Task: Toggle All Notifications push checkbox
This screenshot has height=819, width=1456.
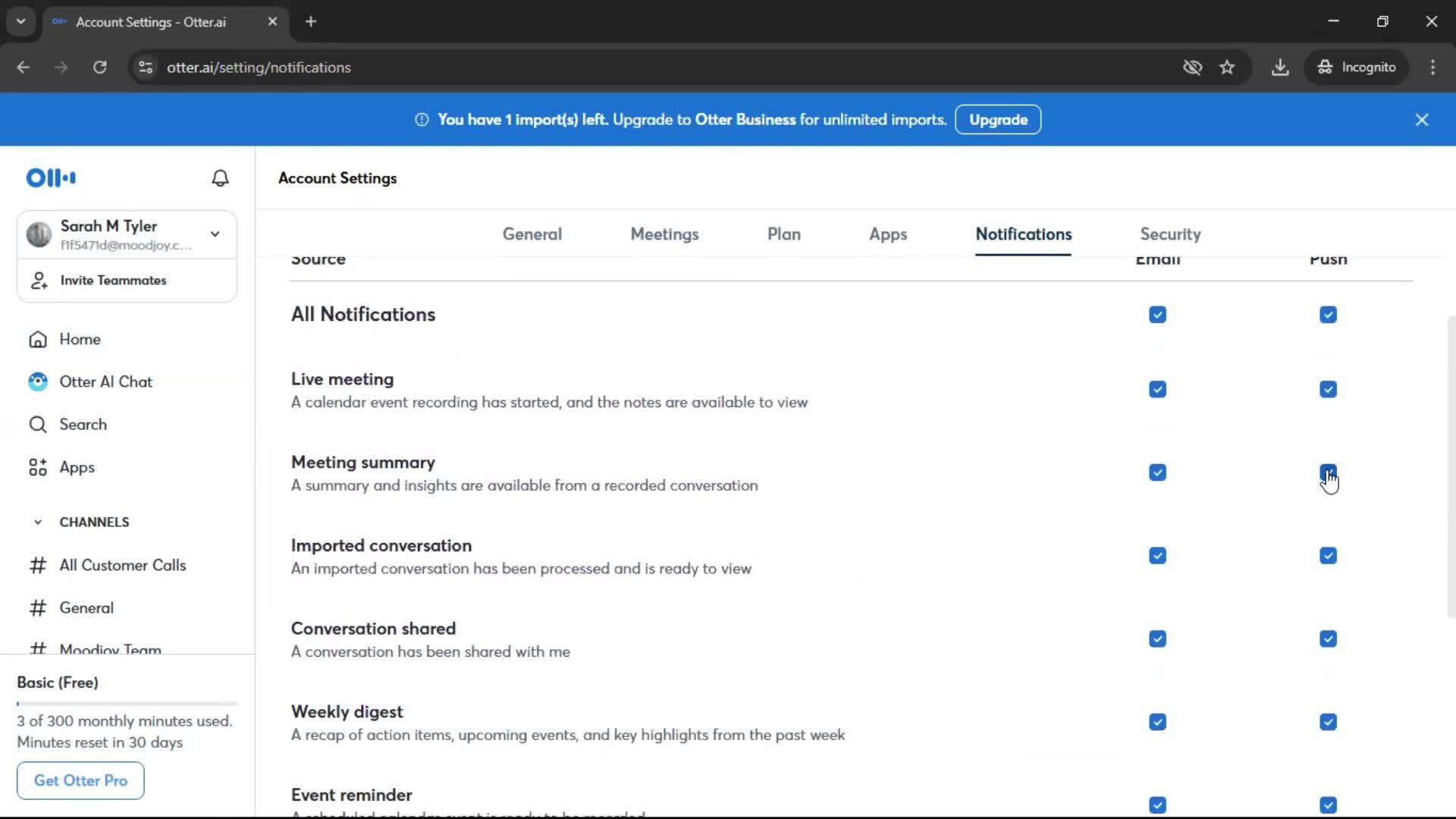Action: click(x=1328, y=315)
